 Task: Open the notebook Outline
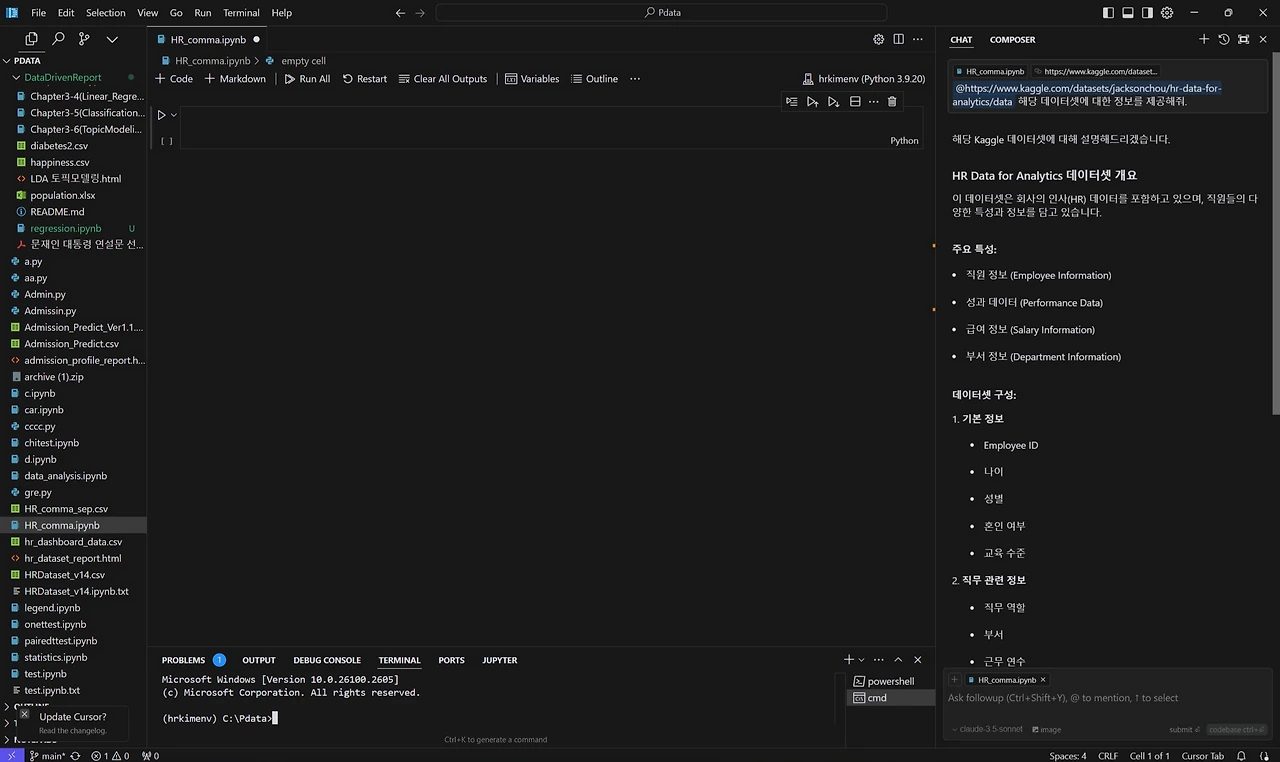pos(594,79)
